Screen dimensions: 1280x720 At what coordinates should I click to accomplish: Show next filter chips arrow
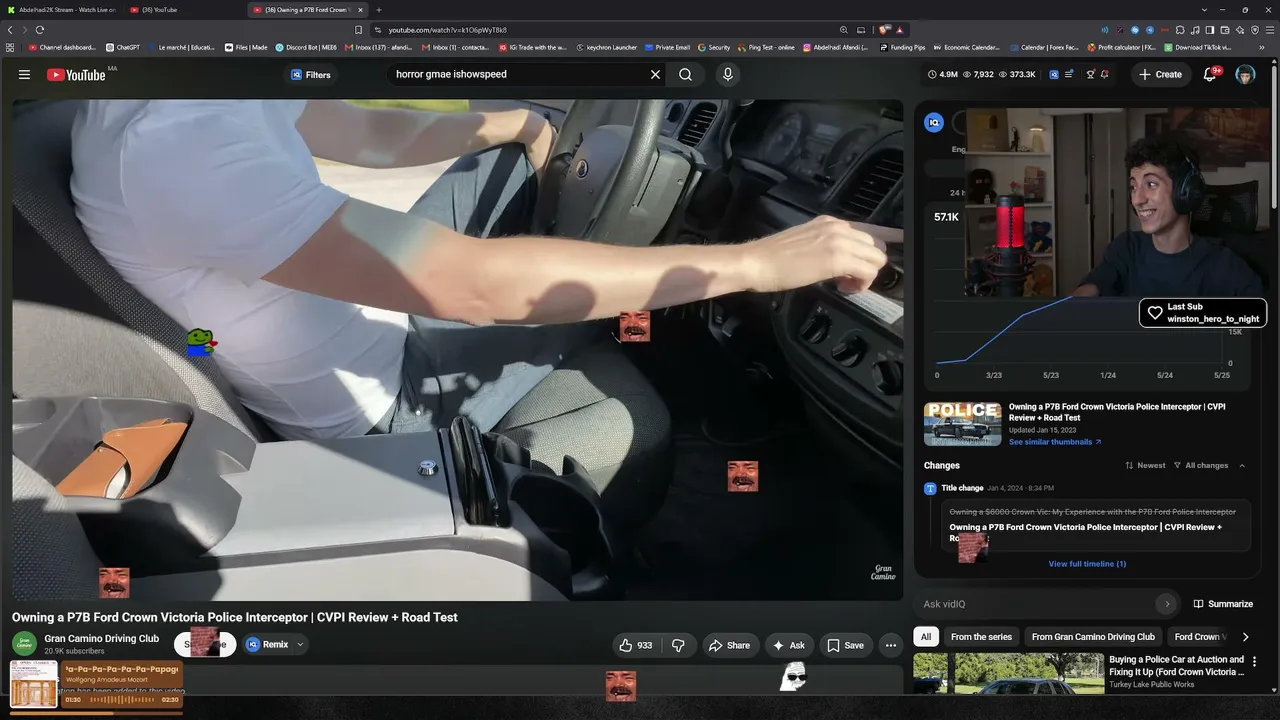pos(1245,637)
